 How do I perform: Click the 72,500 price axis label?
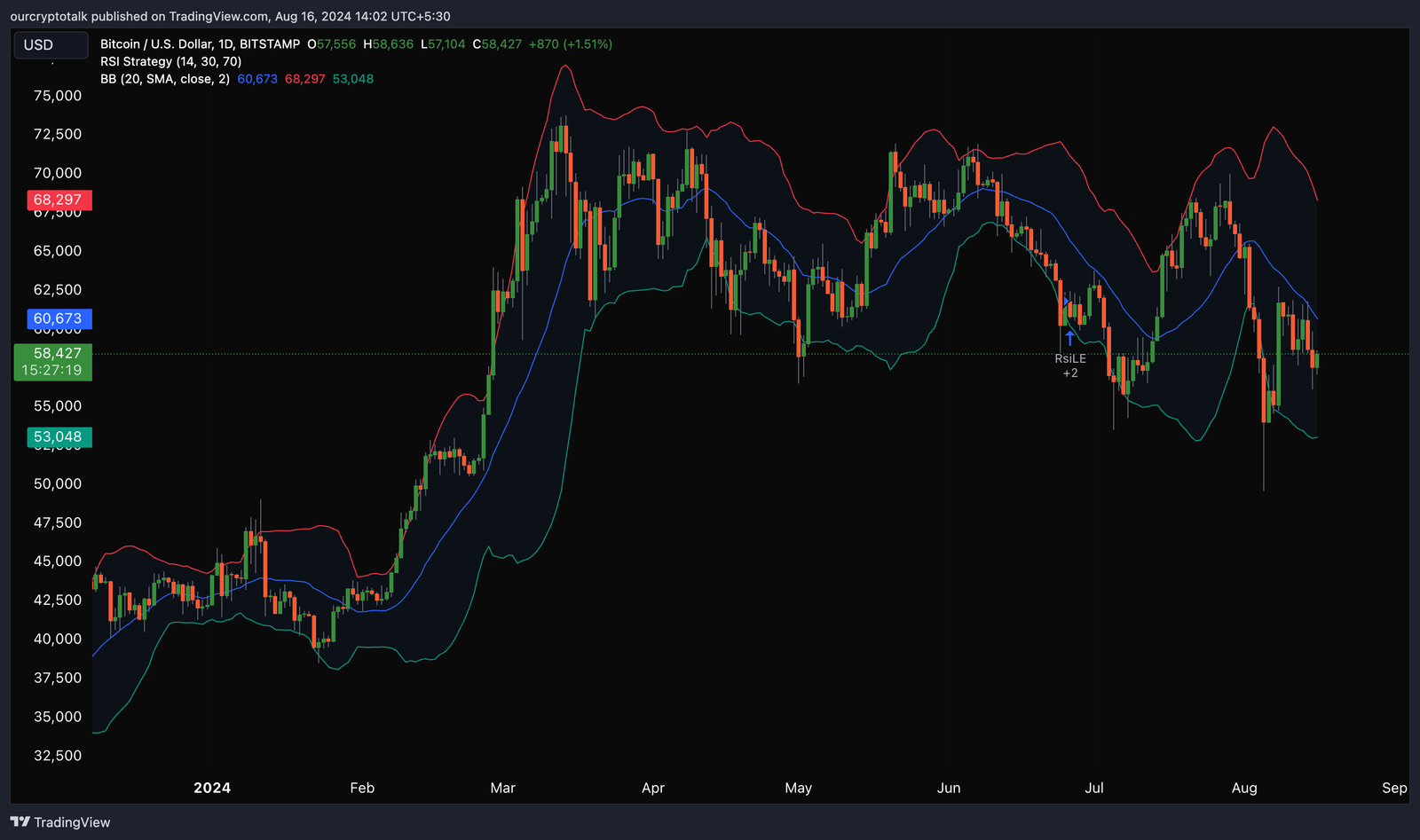58,134
